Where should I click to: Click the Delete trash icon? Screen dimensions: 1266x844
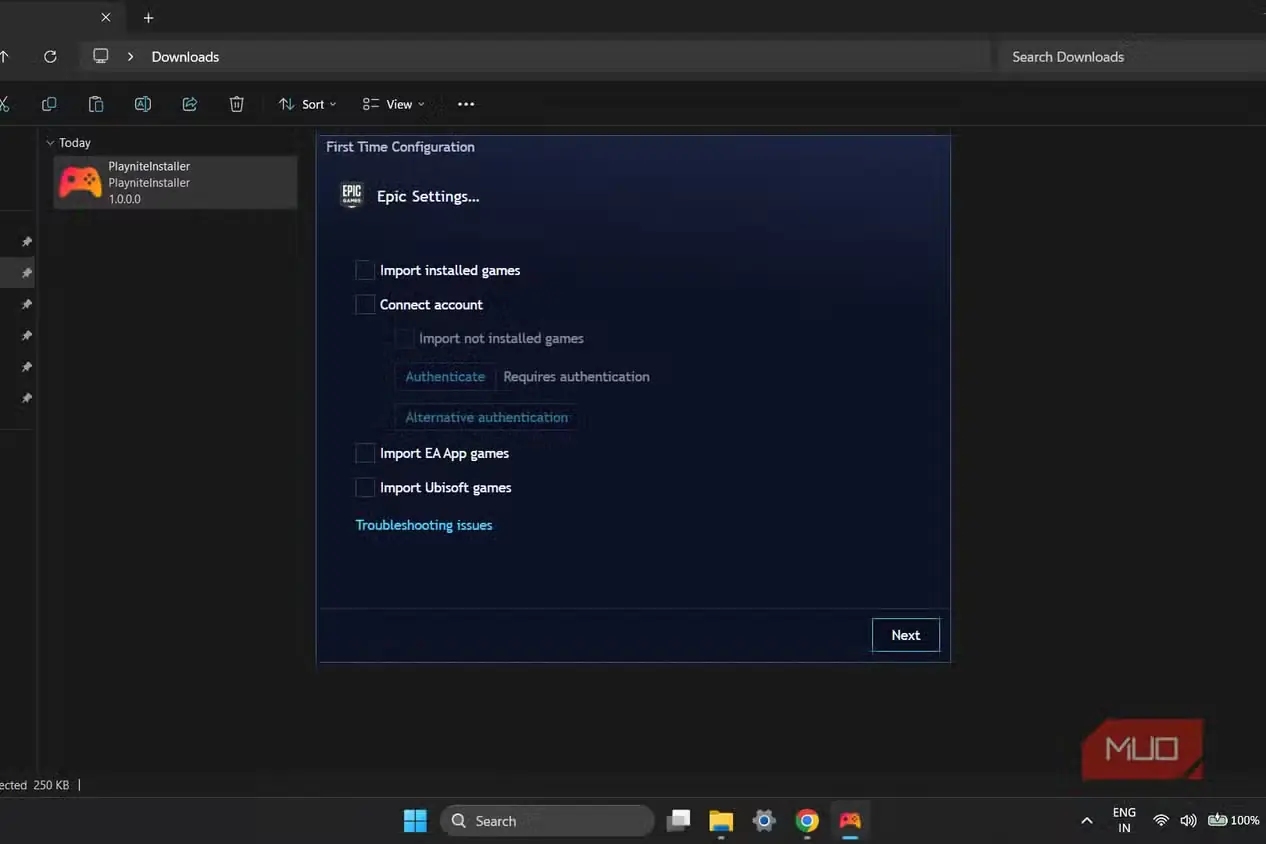pos(237,104)
